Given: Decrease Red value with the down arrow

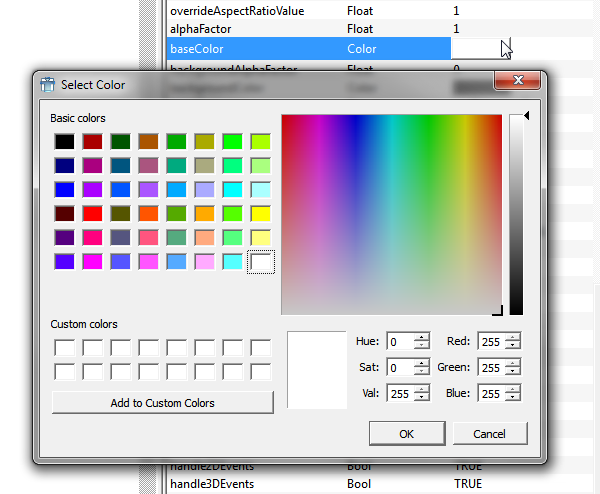Looking at the screenshot, I should [513, 346].
